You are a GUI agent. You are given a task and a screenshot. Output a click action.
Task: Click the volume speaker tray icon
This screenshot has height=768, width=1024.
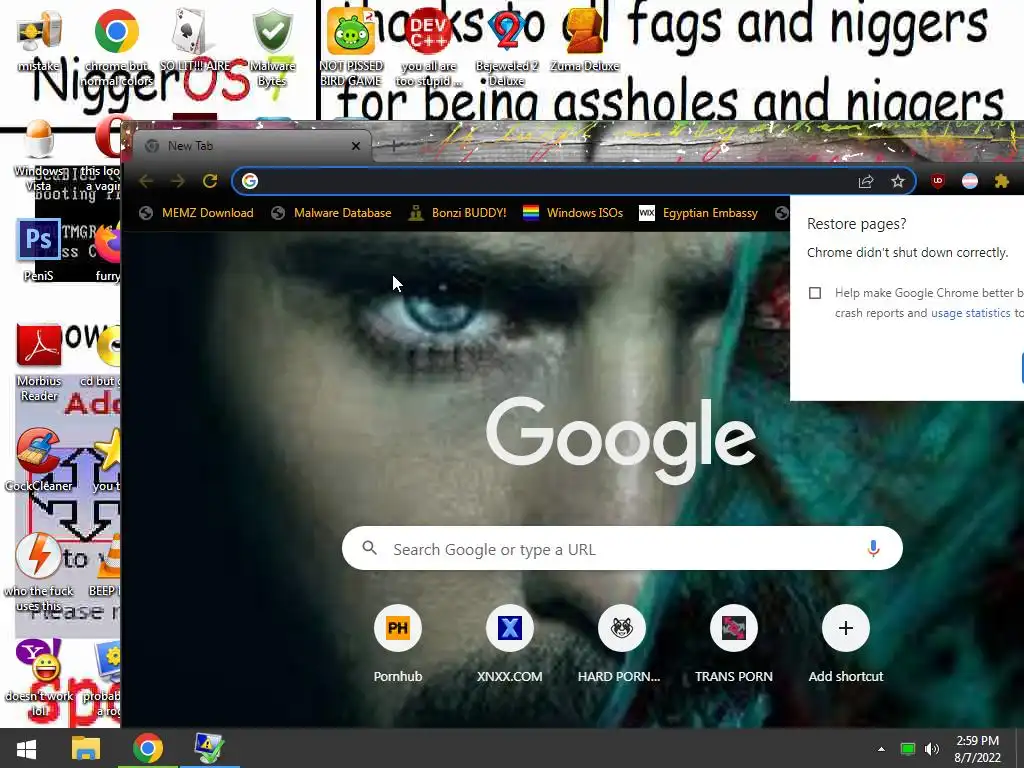(932, 749)
